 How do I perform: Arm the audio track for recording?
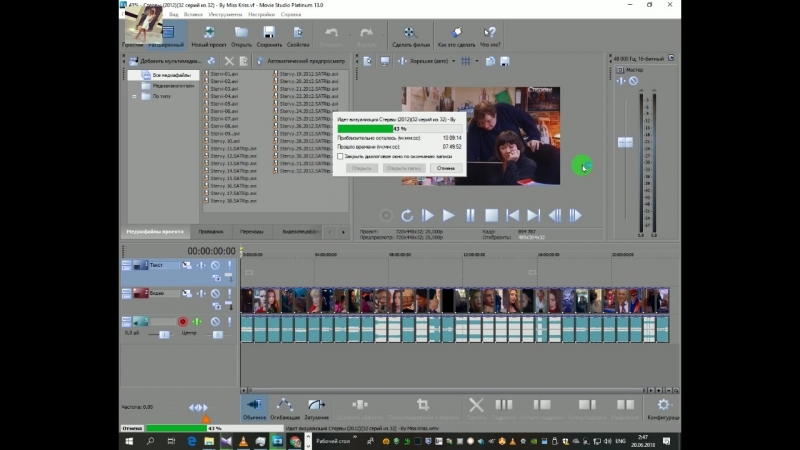click(x=183, y=322)
